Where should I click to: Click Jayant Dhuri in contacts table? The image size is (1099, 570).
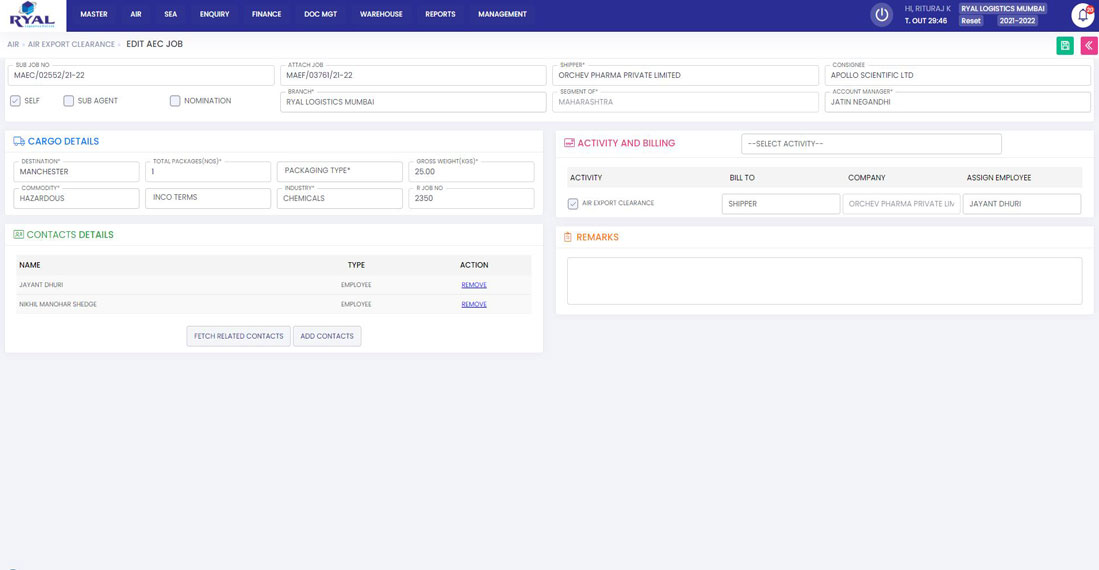(41, 285)
